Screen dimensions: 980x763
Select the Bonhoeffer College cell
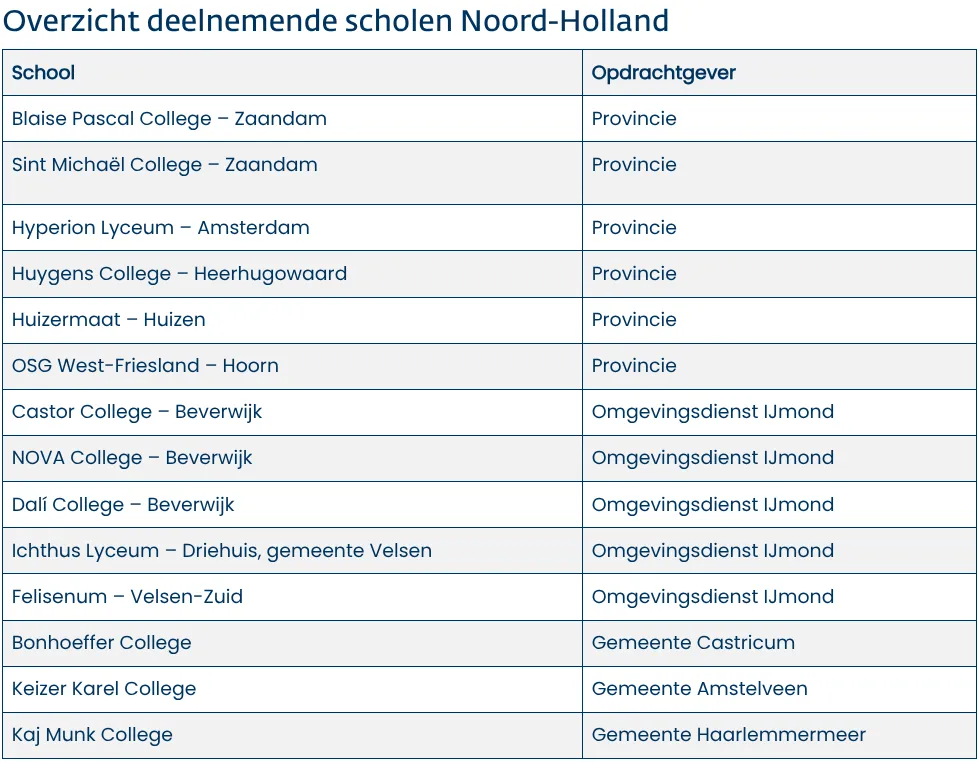102,643
